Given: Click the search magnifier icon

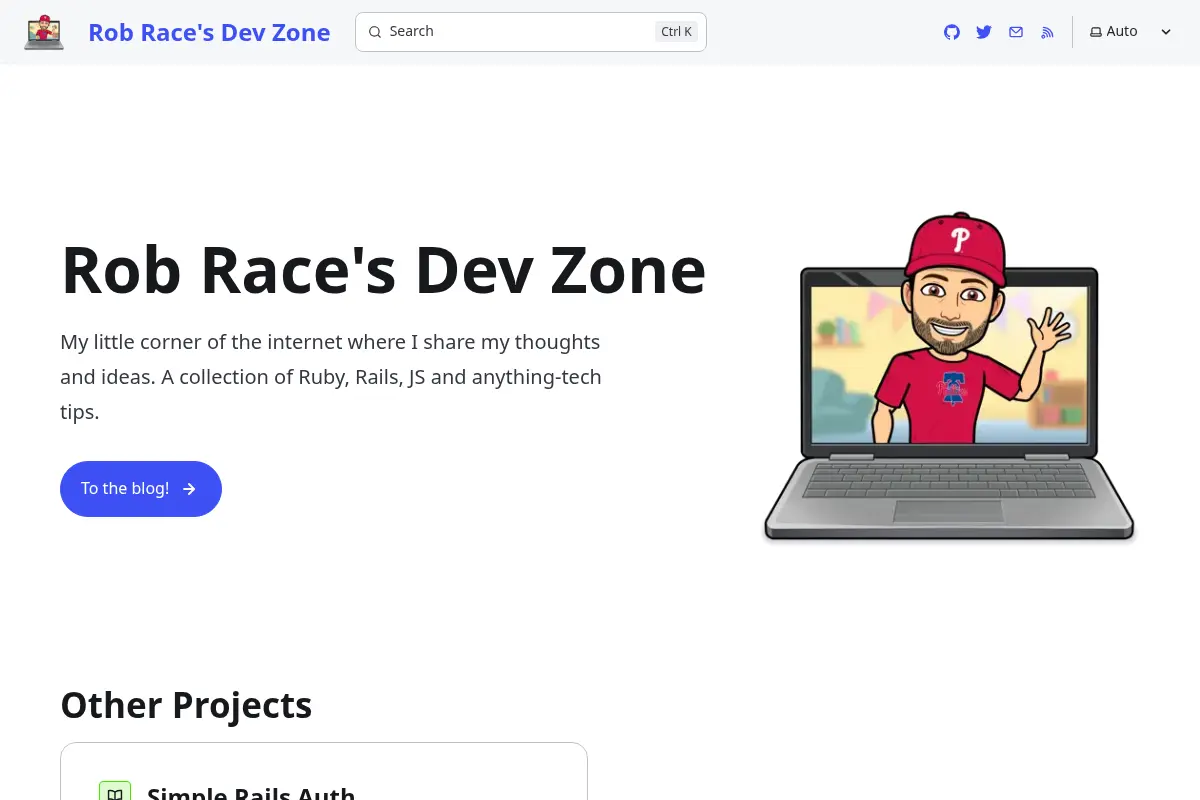Looking at the screenshot, I should click(375, 32).
